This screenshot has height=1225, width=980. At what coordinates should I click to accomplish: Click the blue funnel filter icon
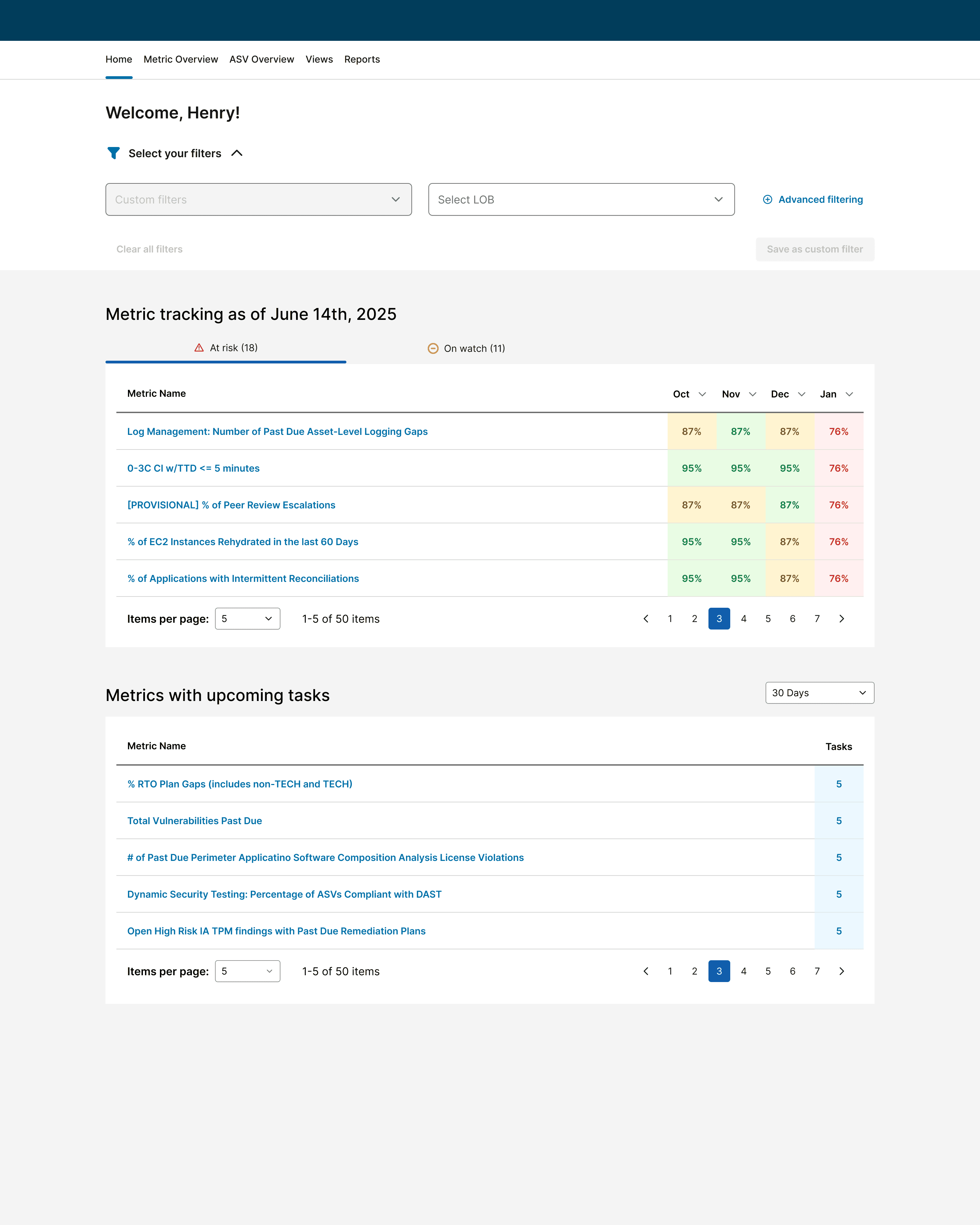click(x=114, y=153)
